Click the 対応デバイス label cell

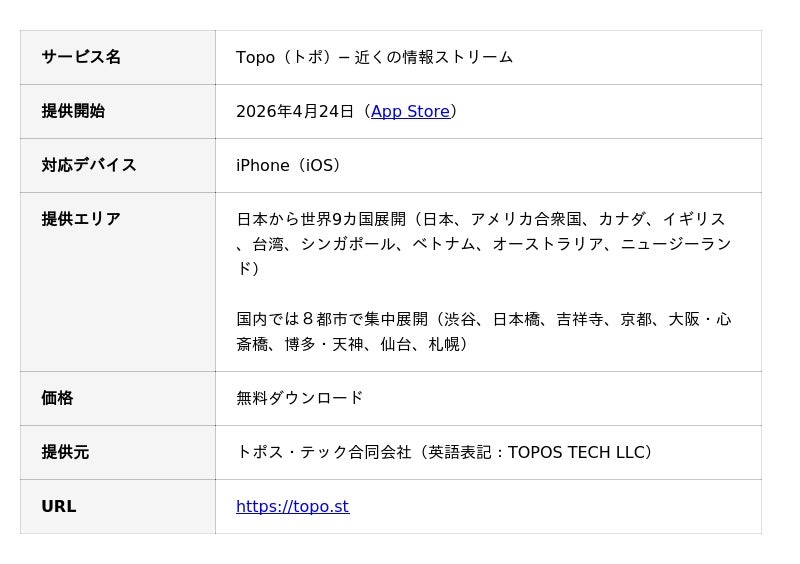[x=89, y=166]
